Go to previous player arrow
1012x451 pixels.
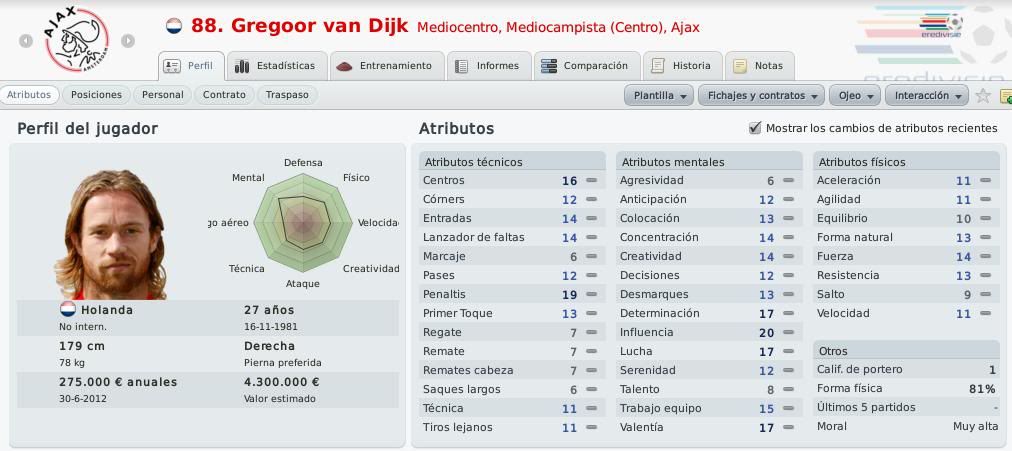26,41
